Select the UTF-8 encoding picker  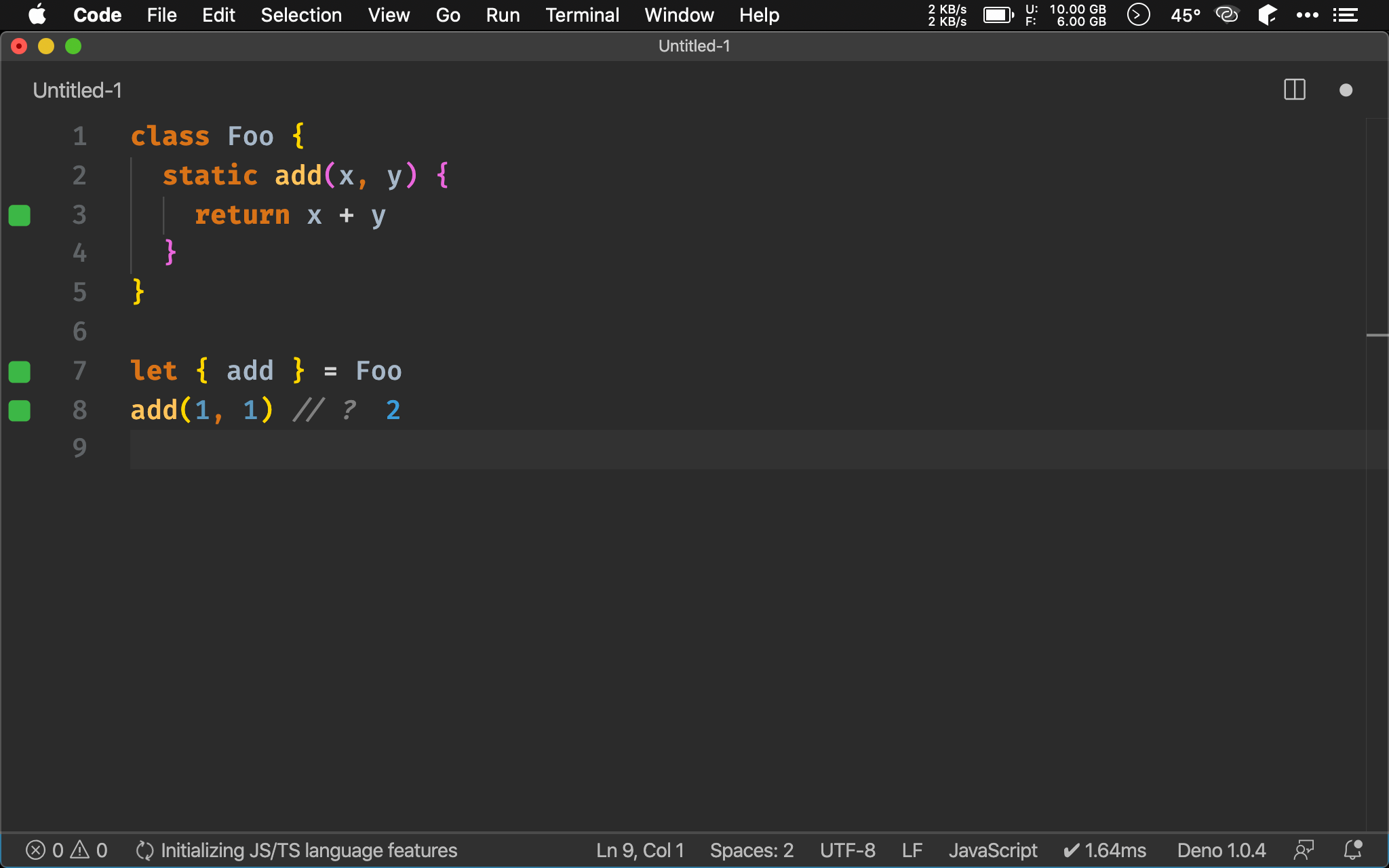click(x=847, y=850)
